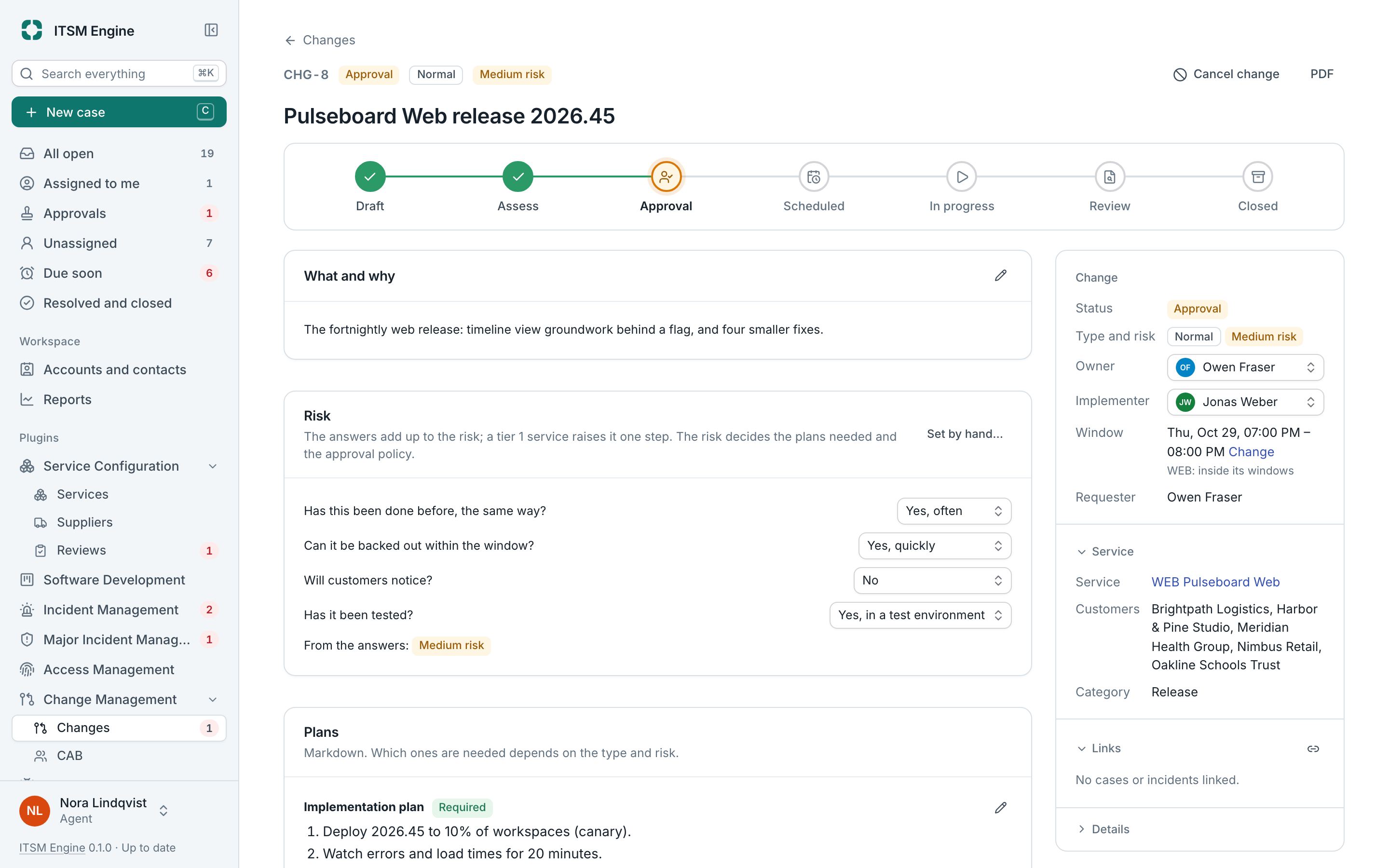The width and height of the screenshot is (1389, 868).
Task: Collapse the Service section in the side panel
Action: 1104,552
